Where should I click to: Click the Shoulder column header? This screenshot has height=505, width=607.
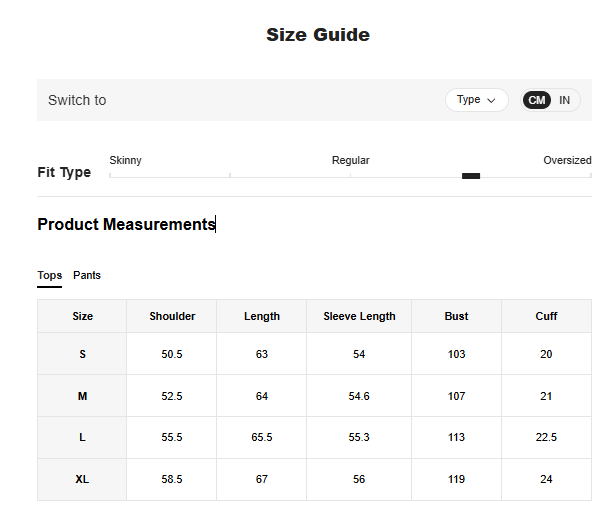172,316
